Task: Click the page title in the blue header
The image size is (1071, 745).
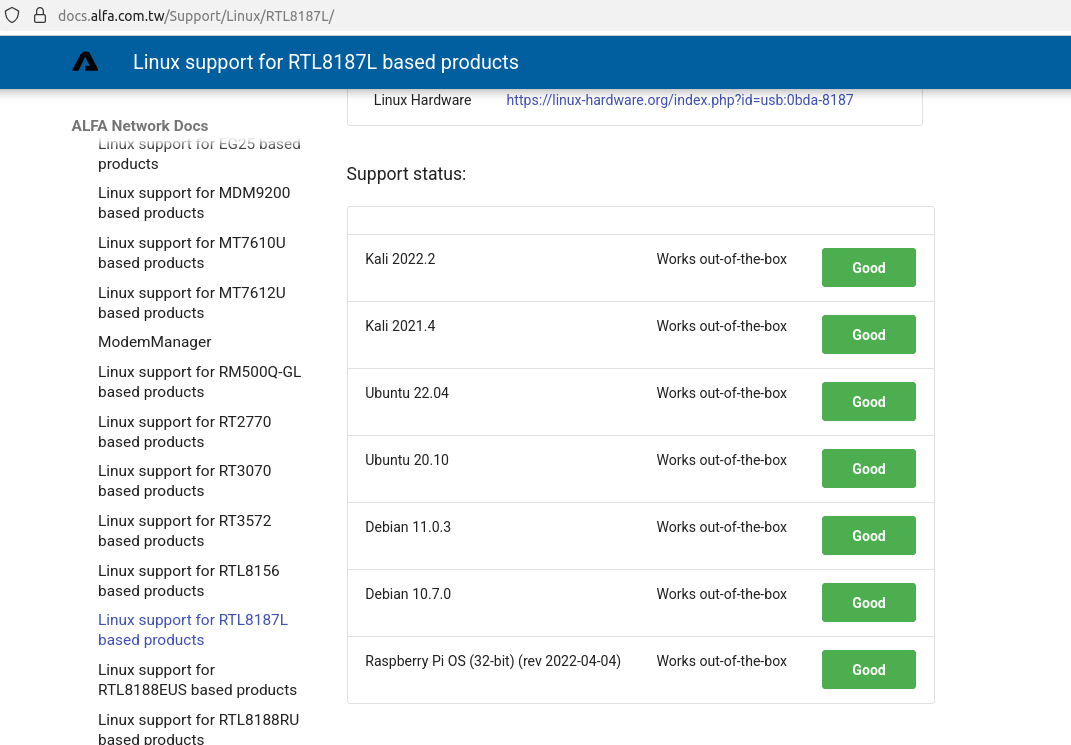Action: coord(326,62)
